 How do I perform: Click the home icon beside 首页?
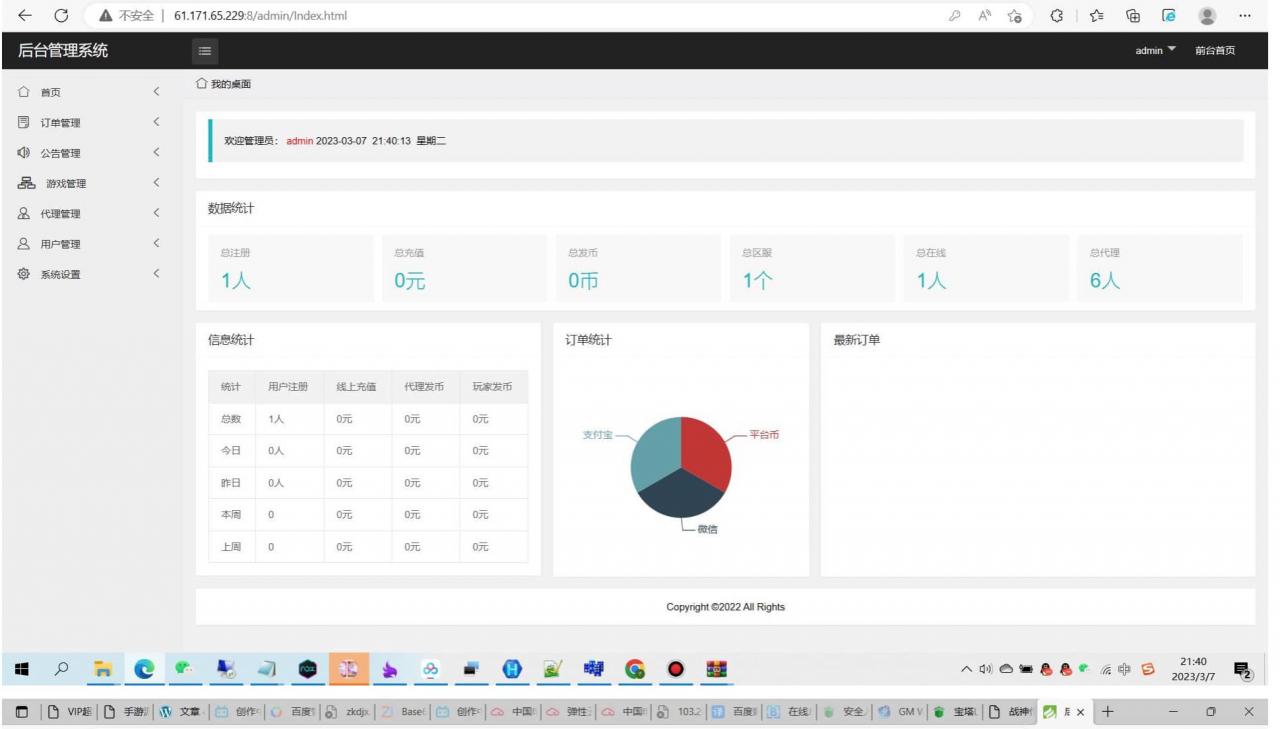point(25,92)
